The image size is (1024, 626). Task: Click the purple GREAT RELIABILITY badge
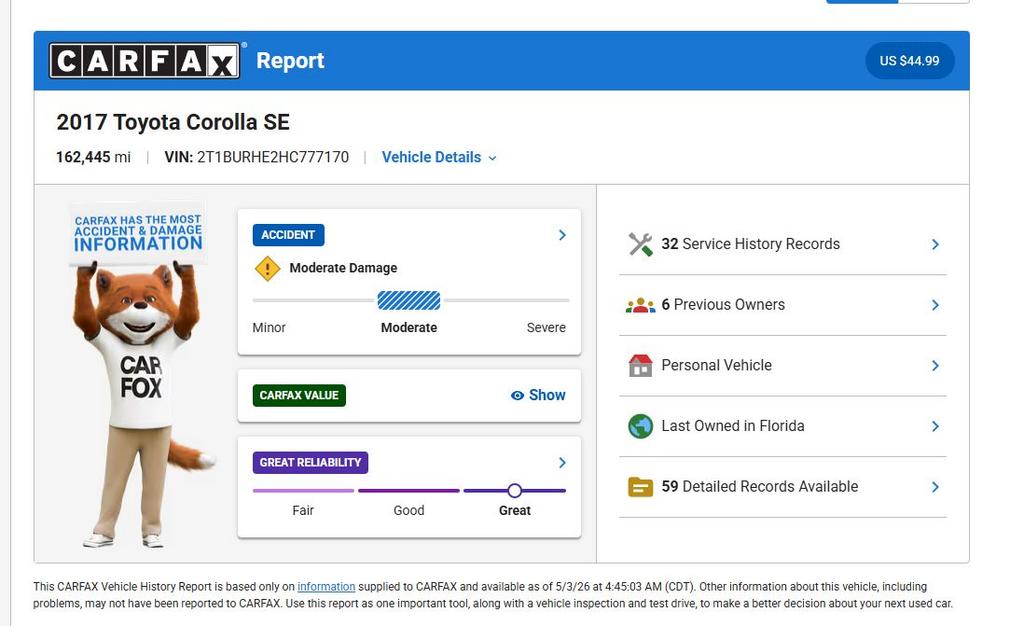point(310,462)
